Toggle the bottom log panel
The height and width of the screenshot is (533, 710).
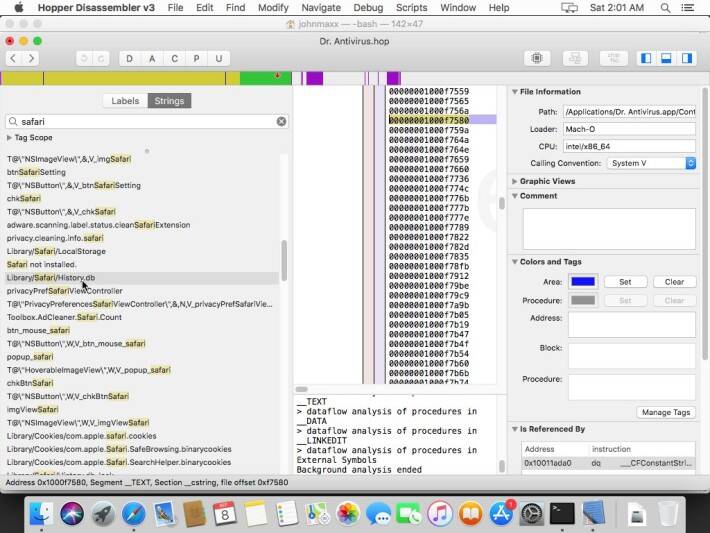coord(666,58)
